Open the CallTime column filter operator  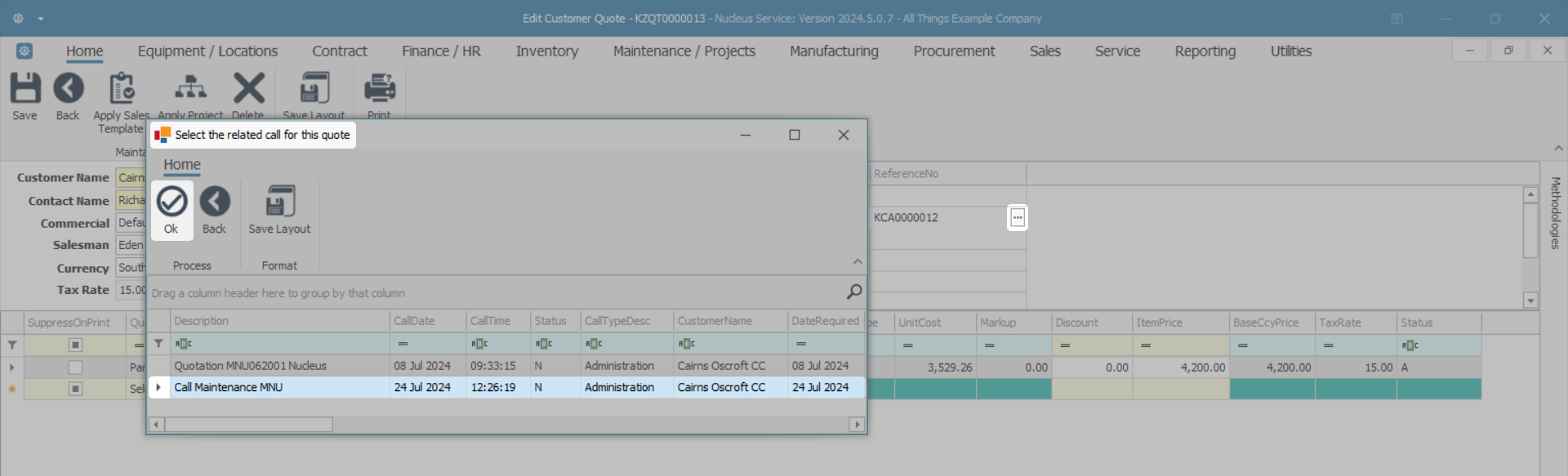(x=480, y=344)
